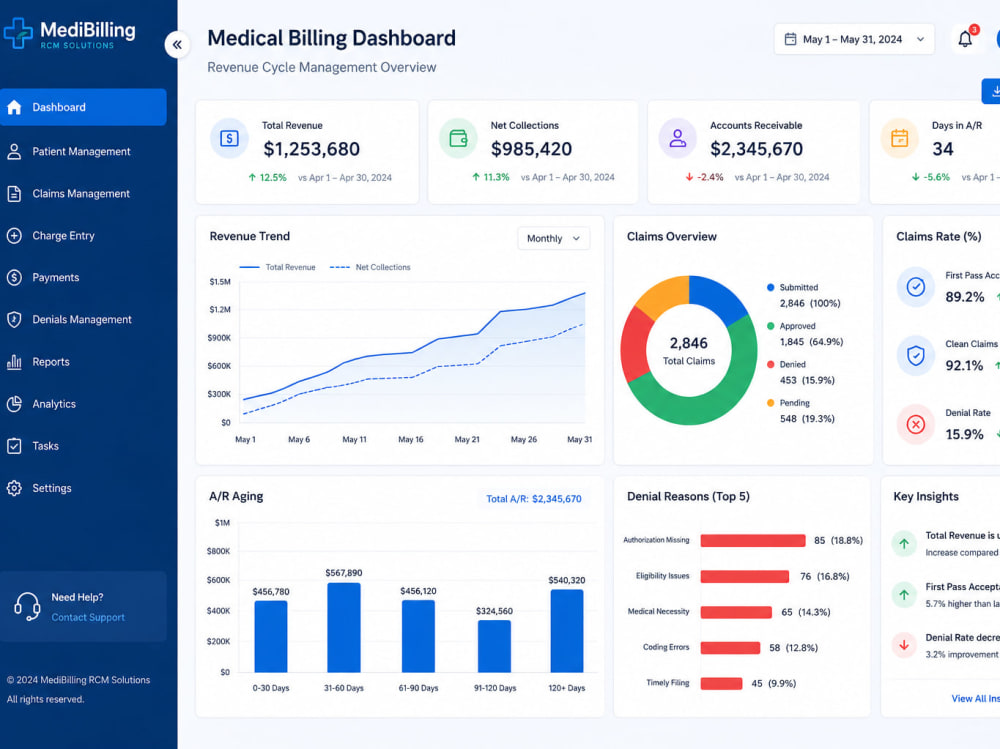Open Patient Management menu item
The width and height of the screenshot is (1000, 749).
[x=83, y=151]
